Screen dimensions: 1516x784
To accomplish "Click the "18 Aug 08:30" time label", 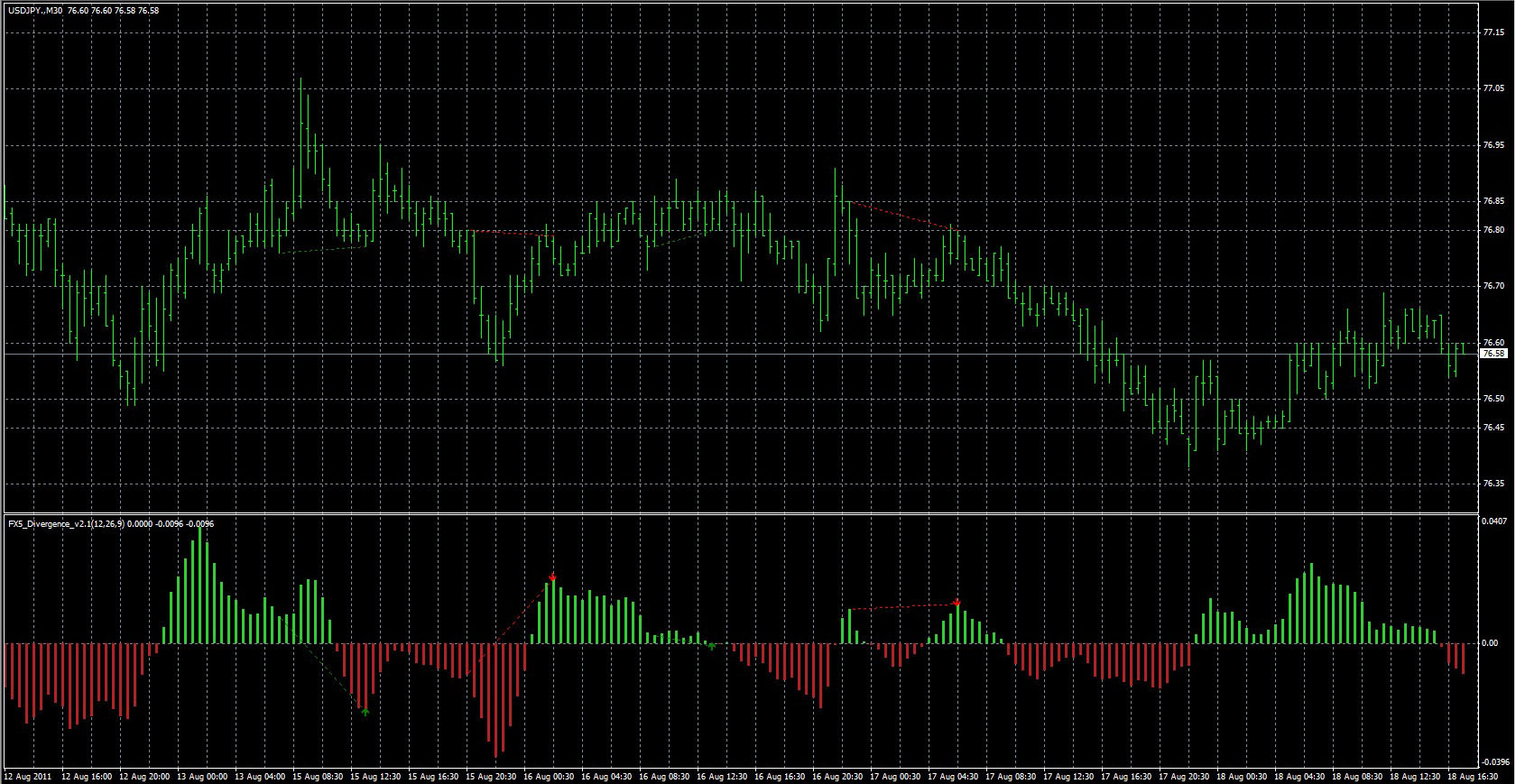I will coord(1357,776).
